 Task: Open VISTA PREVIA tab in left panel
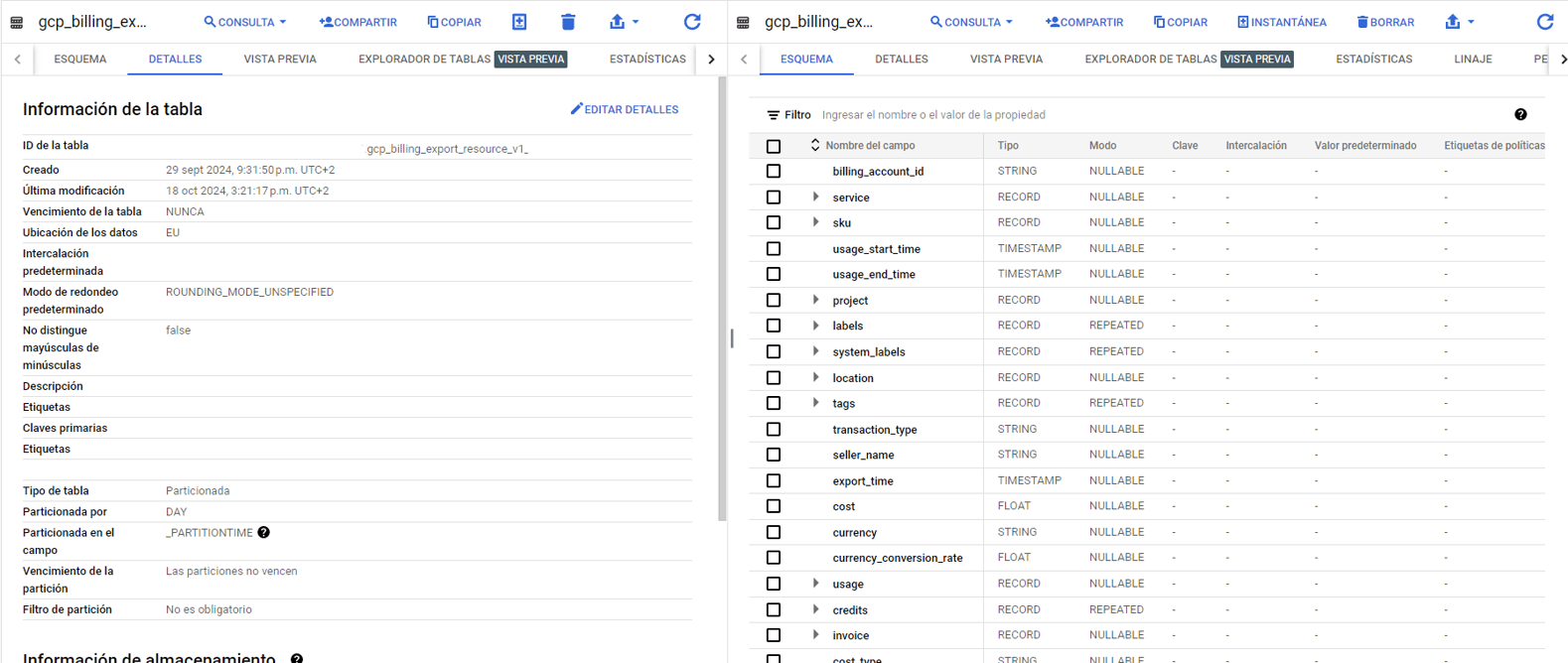[280, 60]
